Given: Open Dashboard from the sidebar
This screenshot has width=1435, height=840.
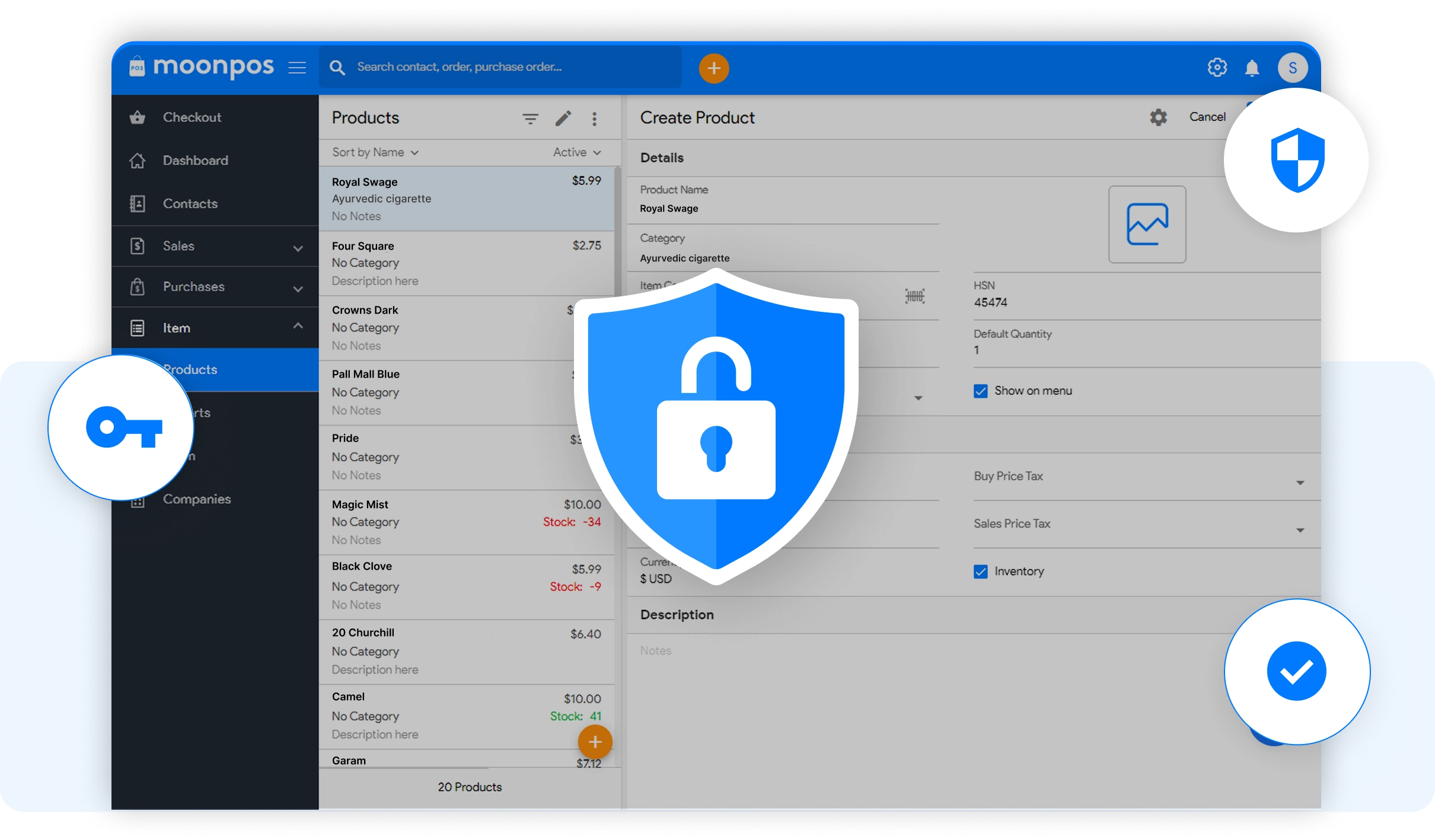Looking at the screenshot, I should point(195,161).
